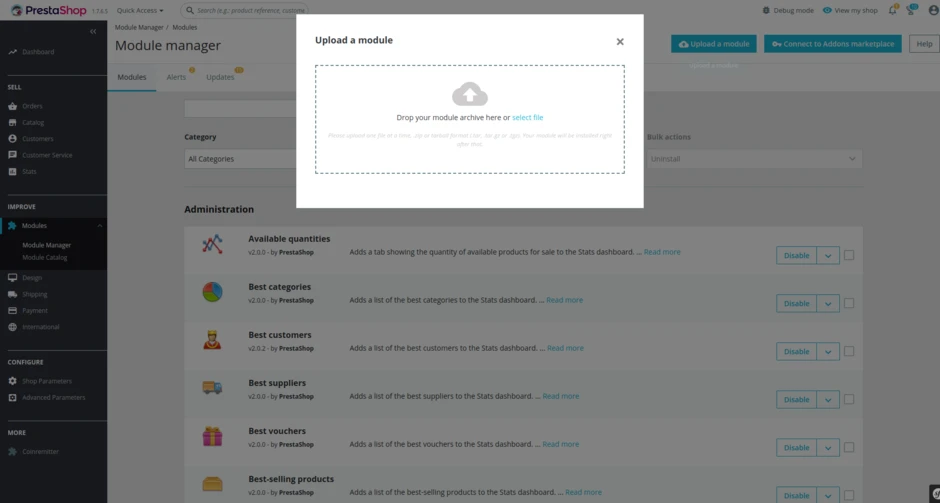Click the Best-selling products box icon
Screen dimensions: 940x503
tap(212, 484)
